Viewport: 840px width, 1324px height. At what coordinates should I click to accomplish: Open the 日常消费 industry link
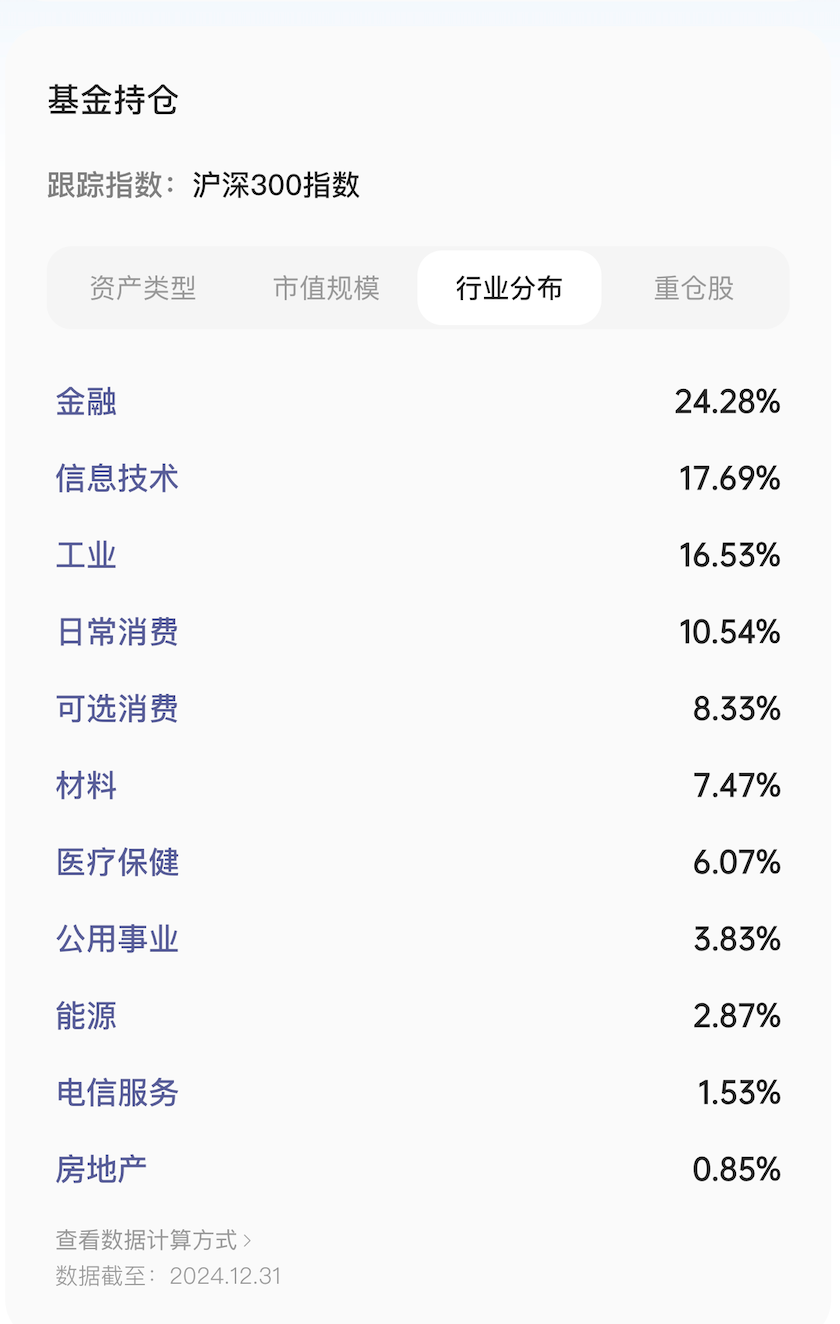coord(117,632)
